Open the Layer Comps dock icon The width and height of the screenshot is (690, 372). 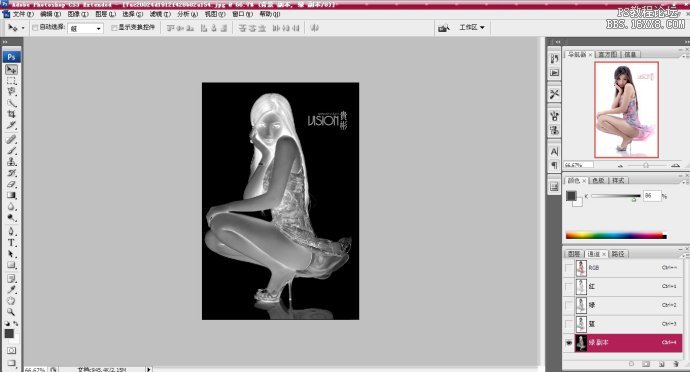pos(554,187)
